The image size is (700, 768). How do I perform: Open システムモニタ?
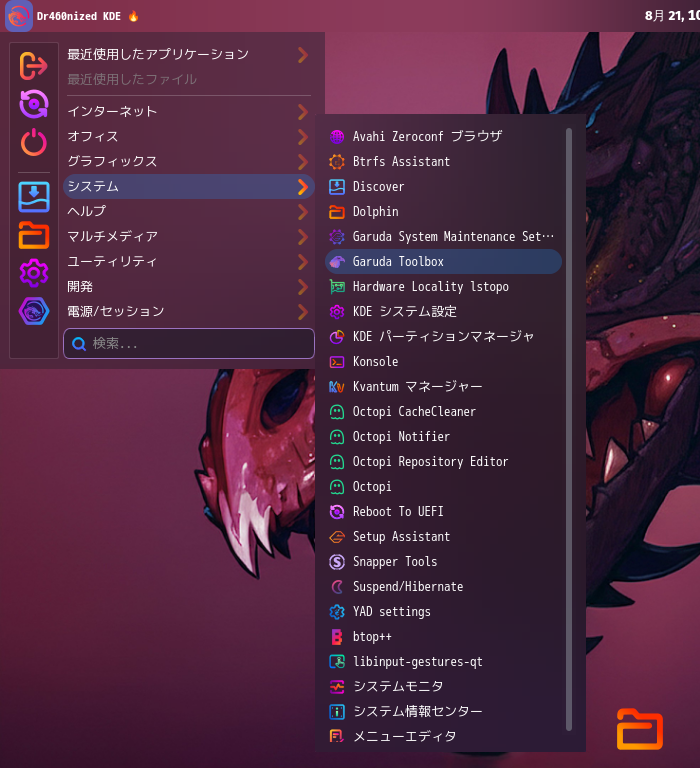pos(443,687)
